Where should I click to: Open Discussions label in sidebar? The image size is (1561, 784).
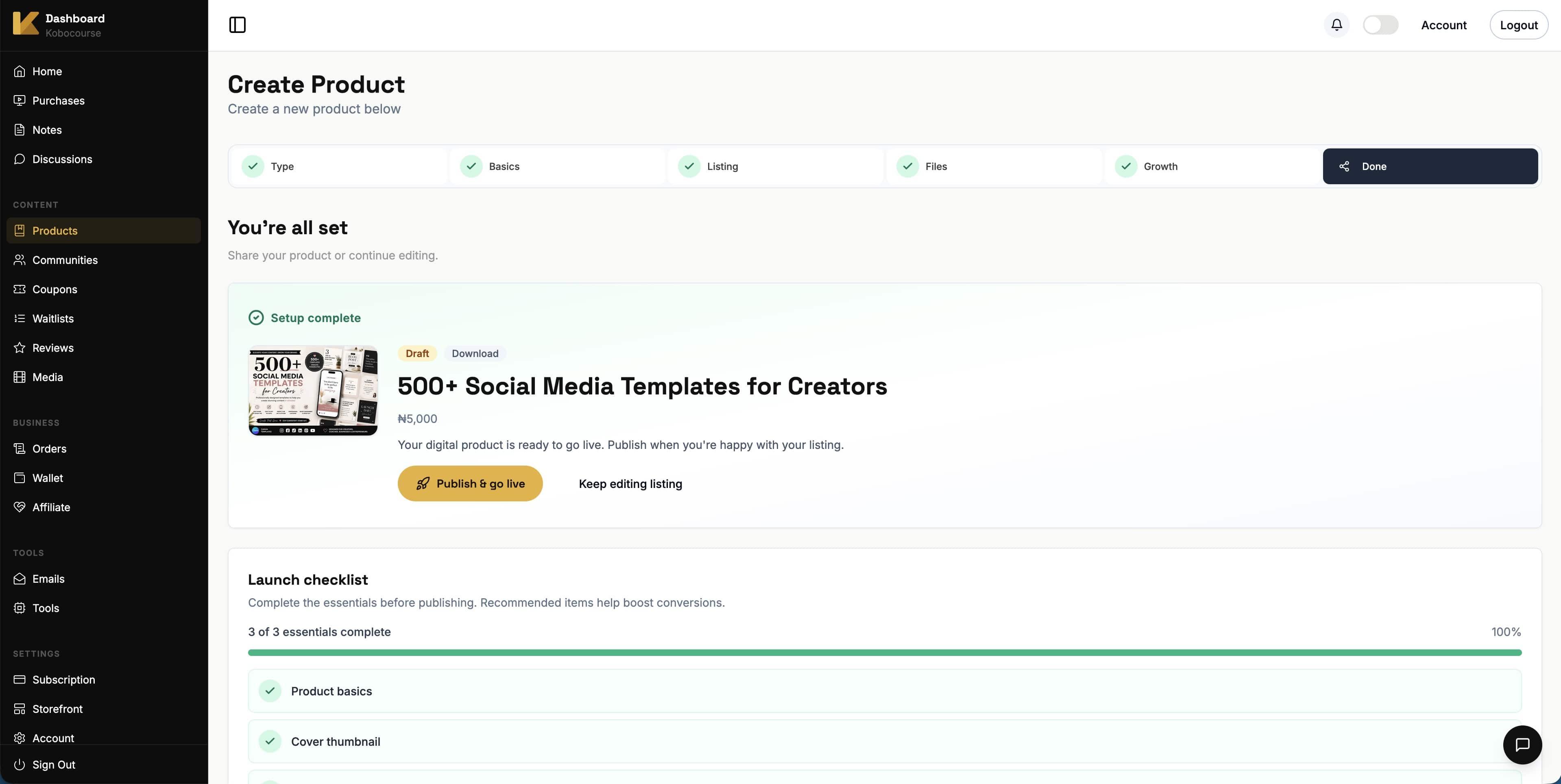point(62,159)
